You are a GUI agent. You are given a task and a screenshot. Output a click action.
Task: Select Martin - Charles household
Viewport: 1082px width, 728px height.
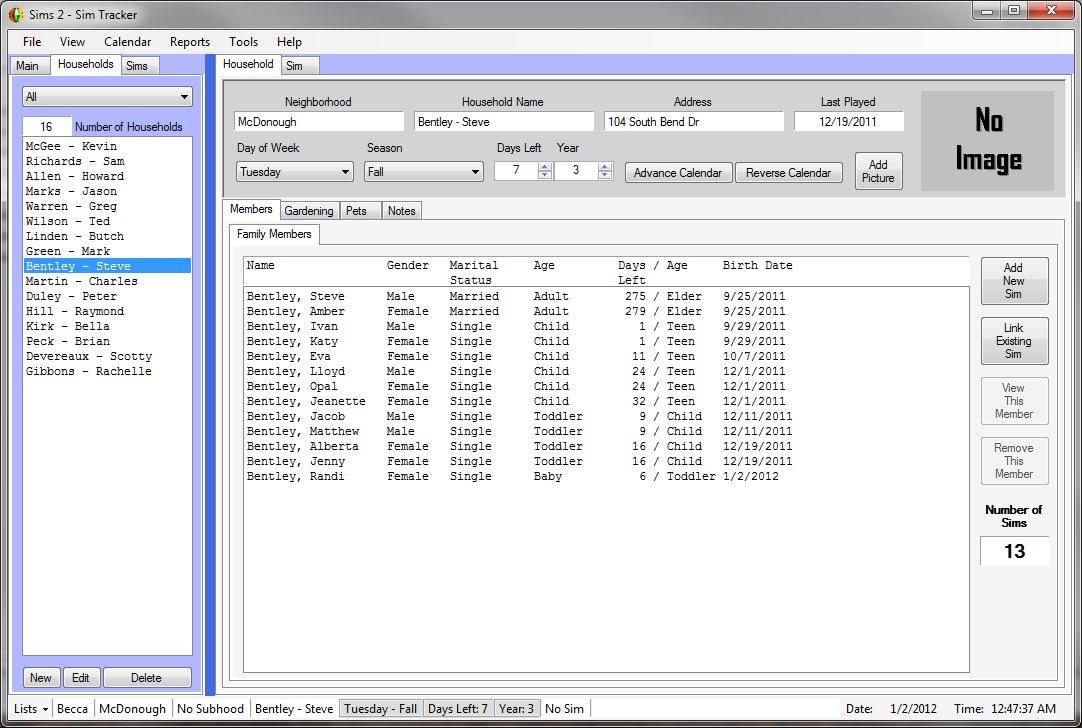coord(107,282)
